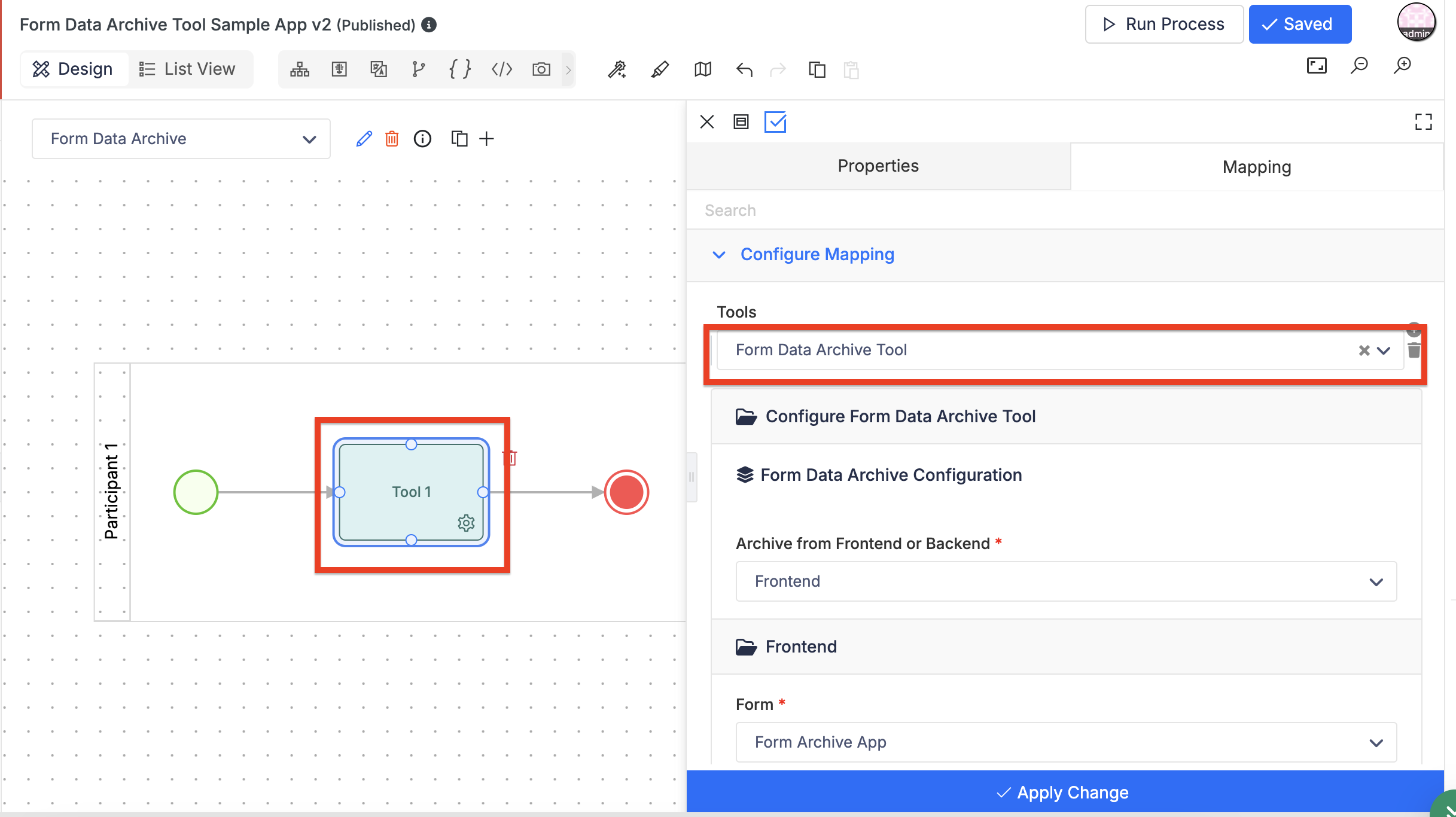Screen dimensions: 1456x817
Task: Switch to List View
Action: (x=187, y=69)
